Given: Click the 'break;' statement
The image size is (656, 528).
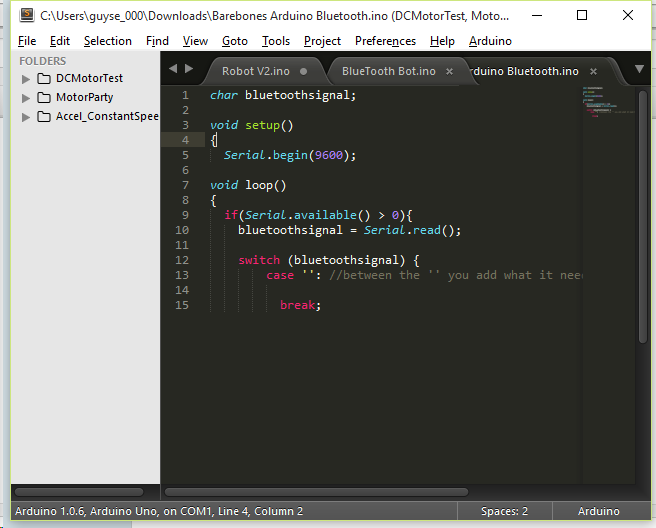Looking at the screenshot, I should [300, 305].
